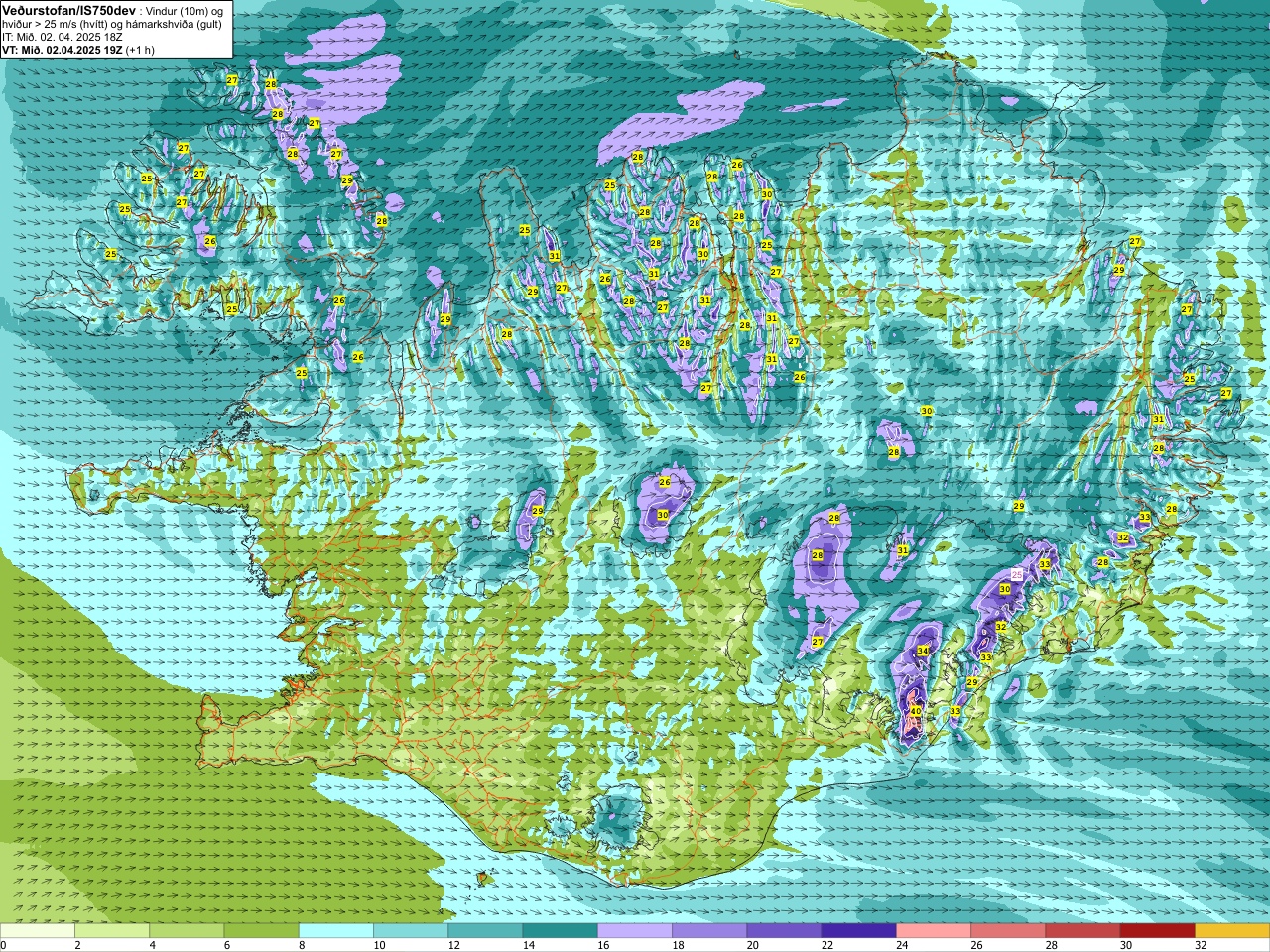Choose the orange legend swatch above 32 m/s
Image resolution: width=1270 pixels, height=952 pixels.
[x=1232, y=931]
